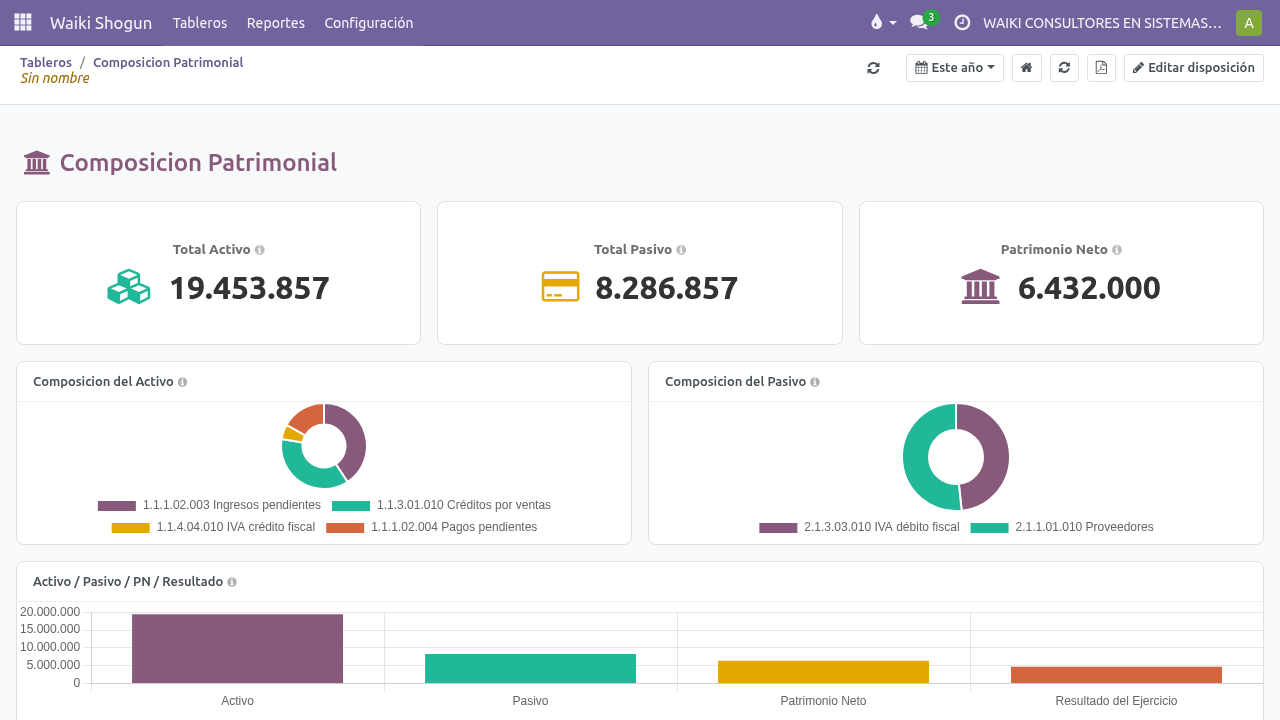Screen dimensions: 1280x720
Task: Click the standalone refresh icon left of date filter
Action: 873,68
